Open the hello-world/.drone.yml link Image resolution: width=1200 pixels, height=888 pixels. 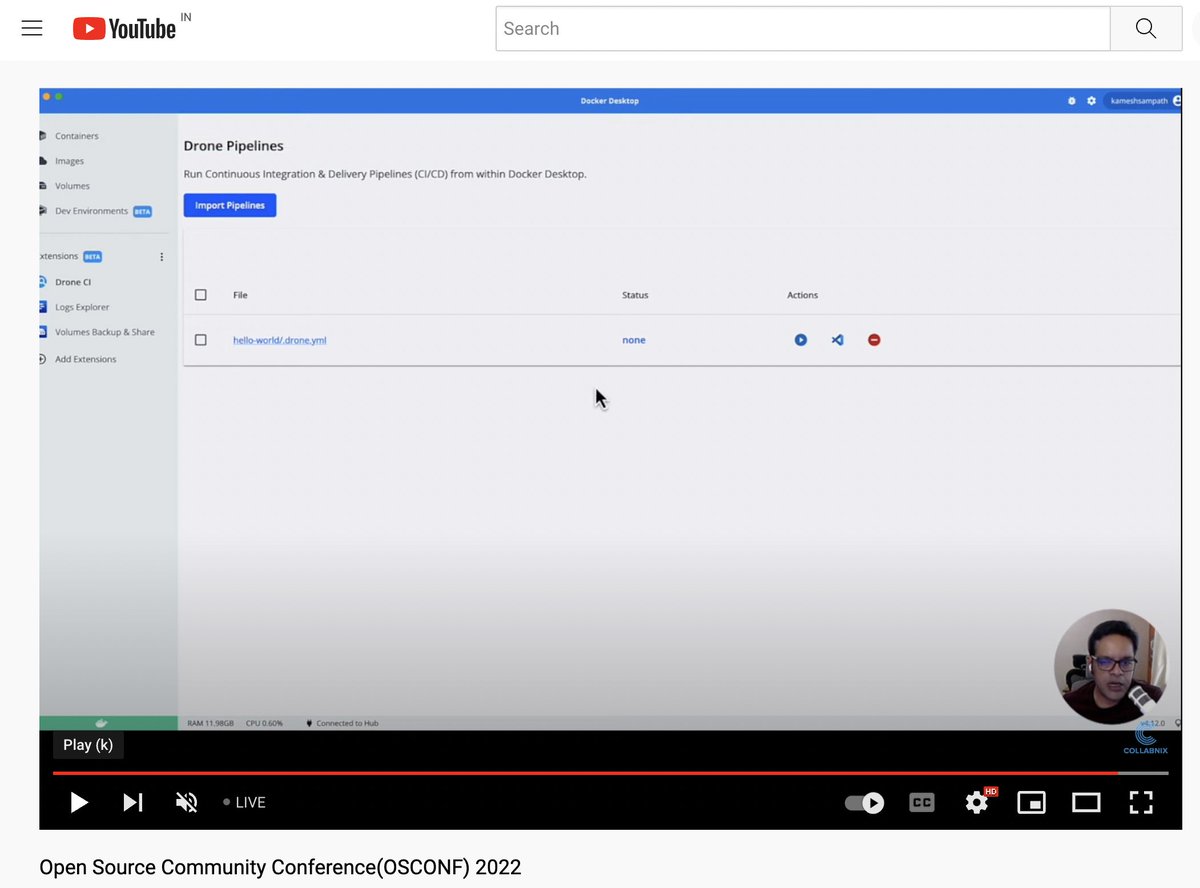click(x=280, y=340)
